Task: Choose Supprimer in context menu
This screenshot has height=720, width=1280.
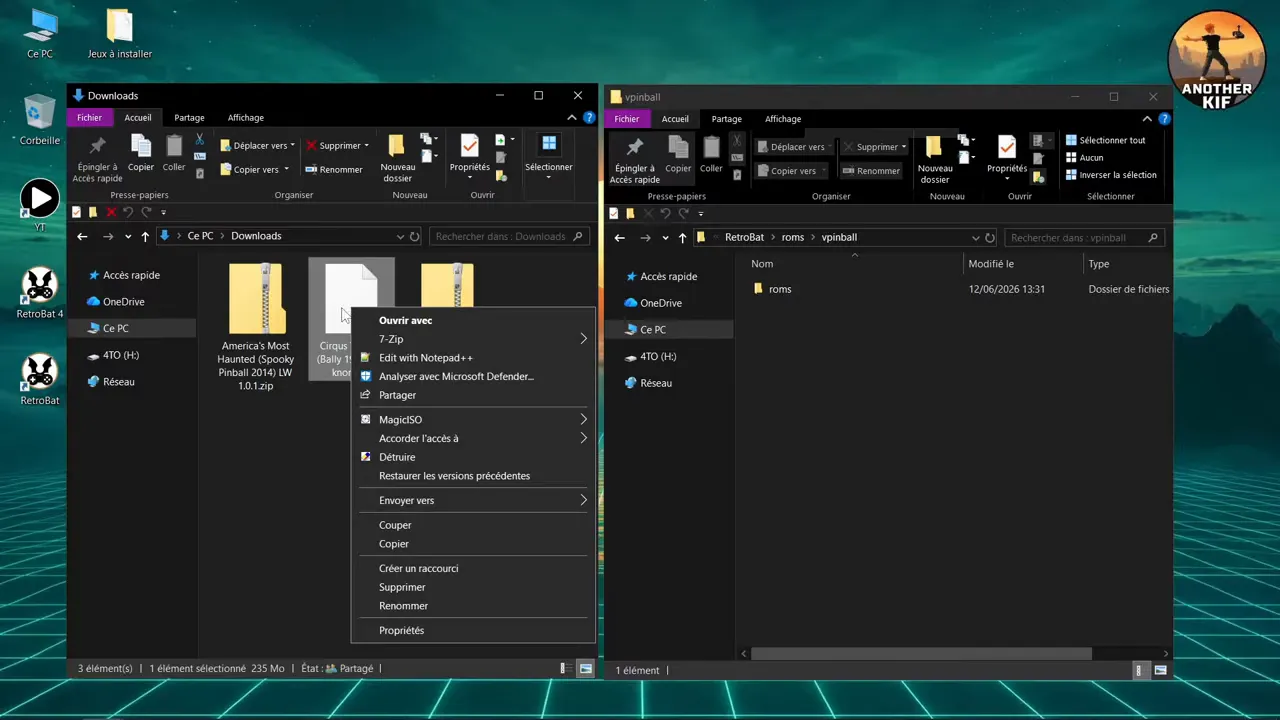Action: 473,587
